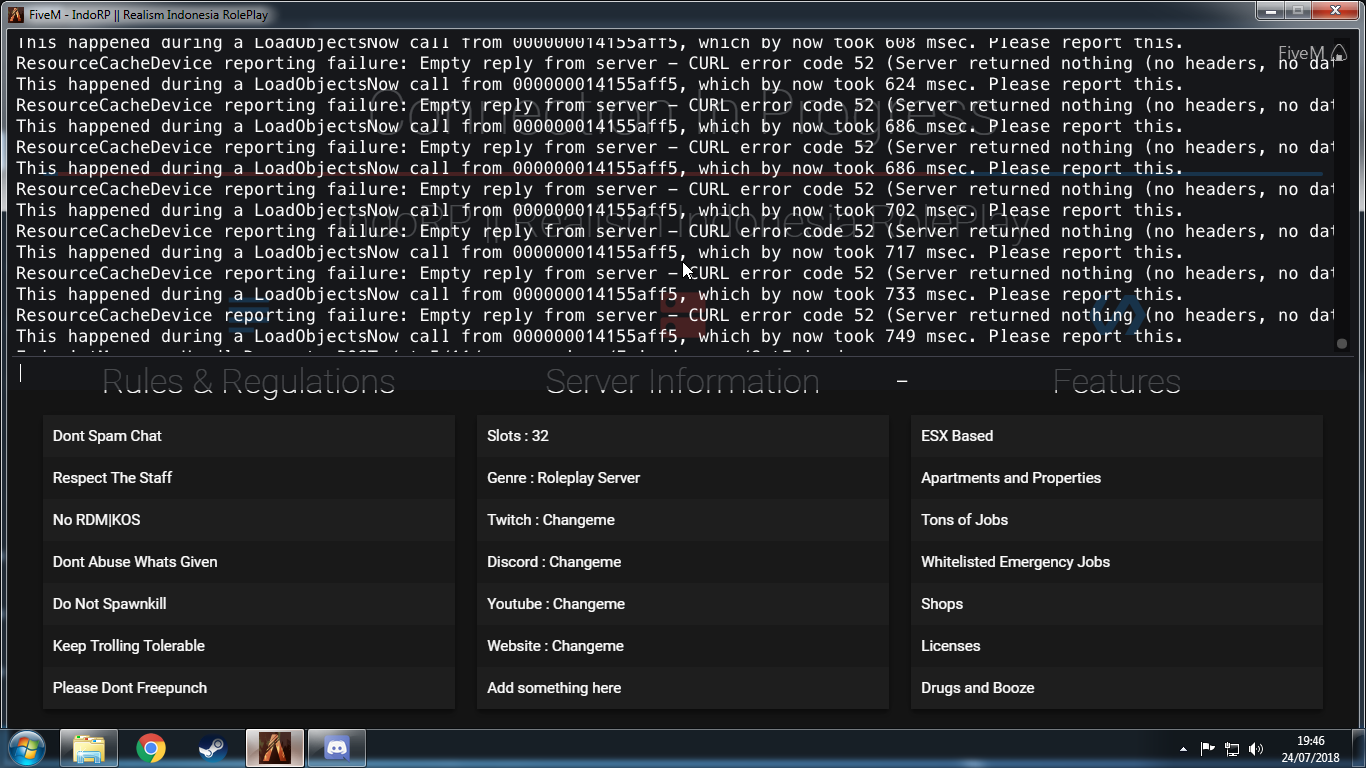This screenshot has height=768, width=1366.
Task: Click the "Whitelisted Emergency Jobs" feature
Action: (x=1117, y=562)
